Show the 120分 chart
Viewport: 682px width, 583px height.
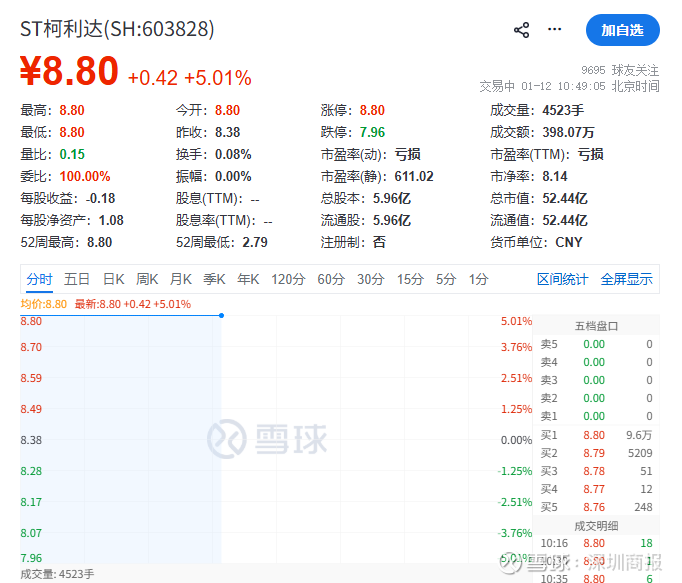click(x=288, y=279)
